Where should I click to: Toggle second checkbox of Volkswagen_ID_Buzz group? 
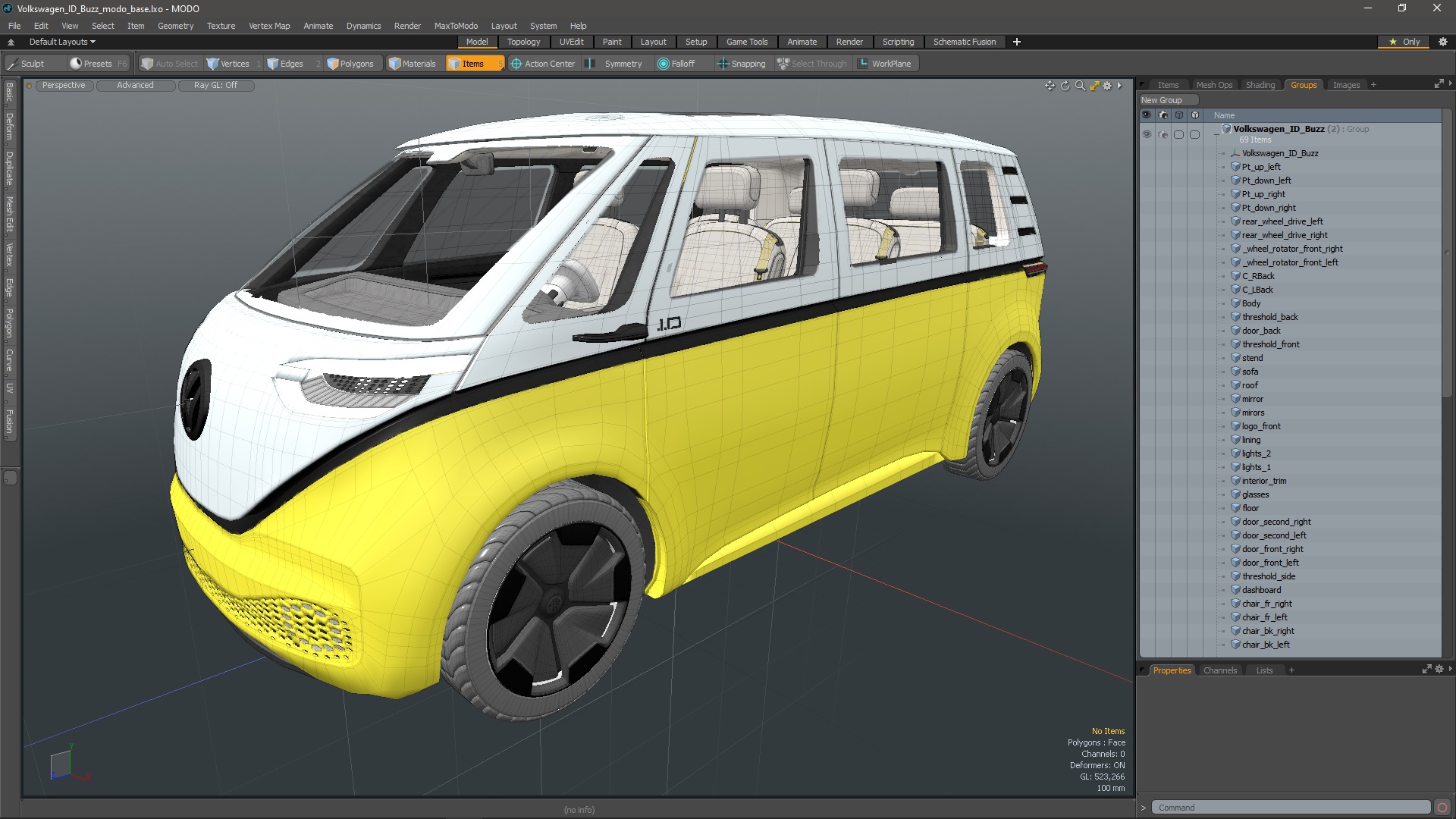click(1195, 134)
